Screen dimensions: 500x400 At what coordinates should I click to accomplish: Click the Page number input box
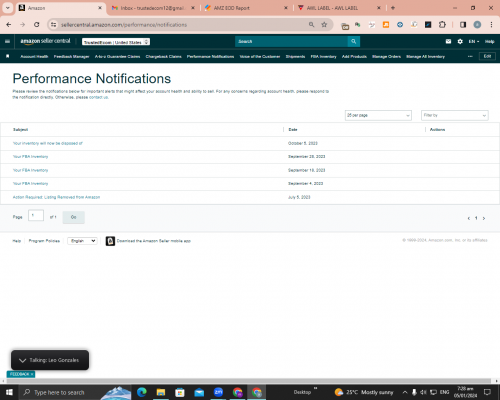[x=36, y=216]
